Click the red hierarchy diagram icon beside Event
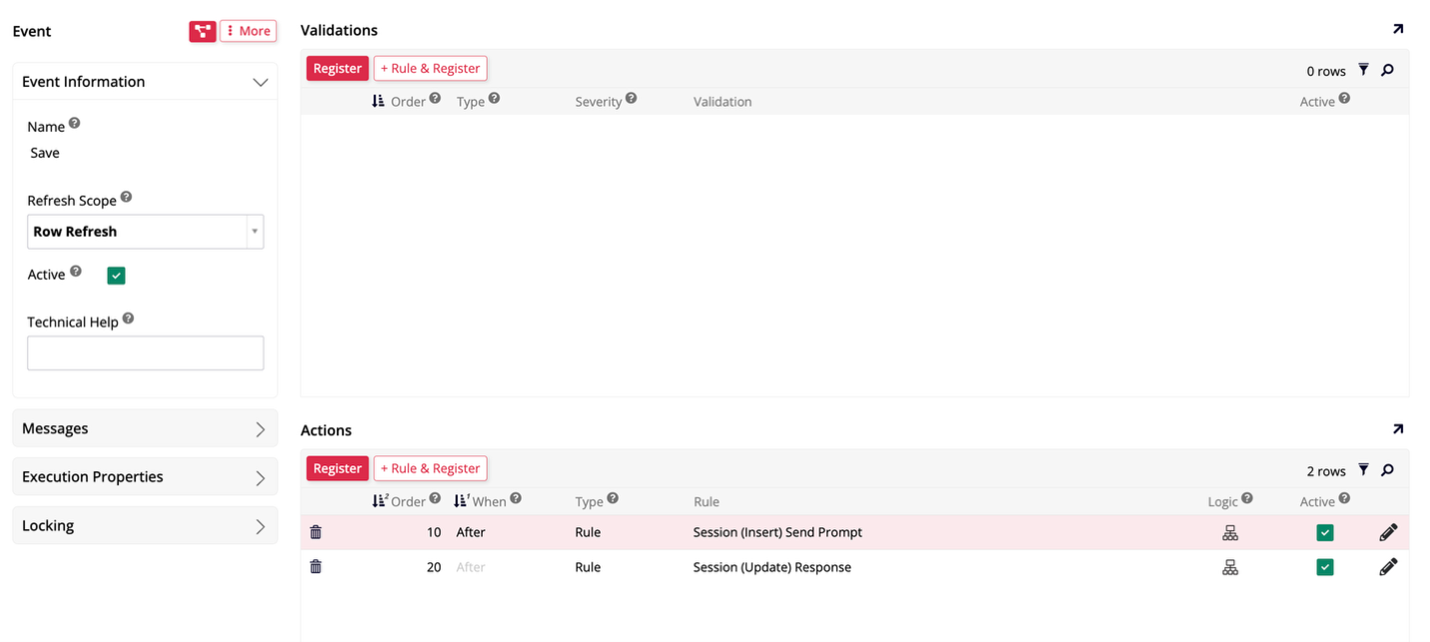 point(202,31)
